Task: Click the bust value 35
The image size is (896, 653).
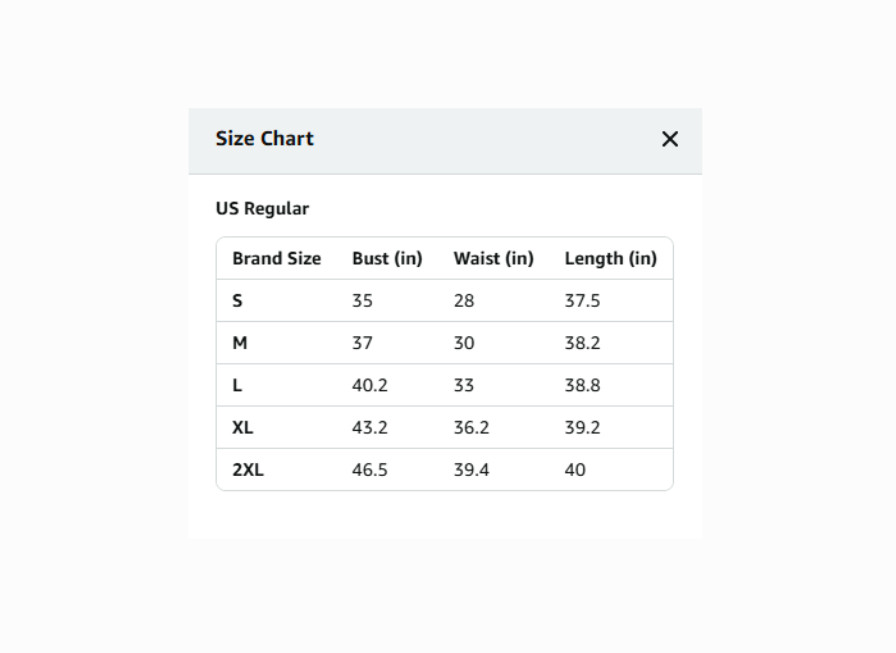Action: pos(362,301)
